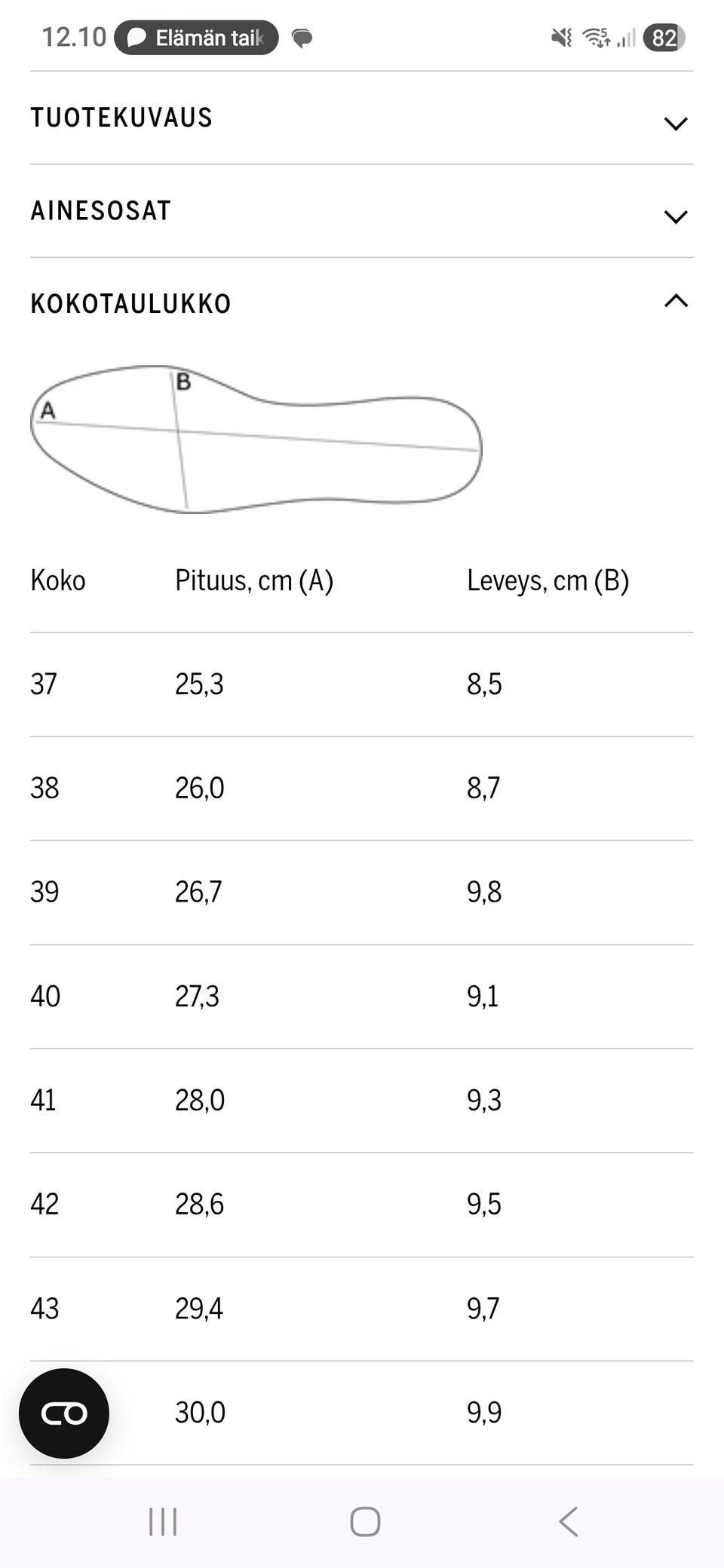Tap the Wi-Fi status icon
This screenshot has height=1568, width=724.
597,38
